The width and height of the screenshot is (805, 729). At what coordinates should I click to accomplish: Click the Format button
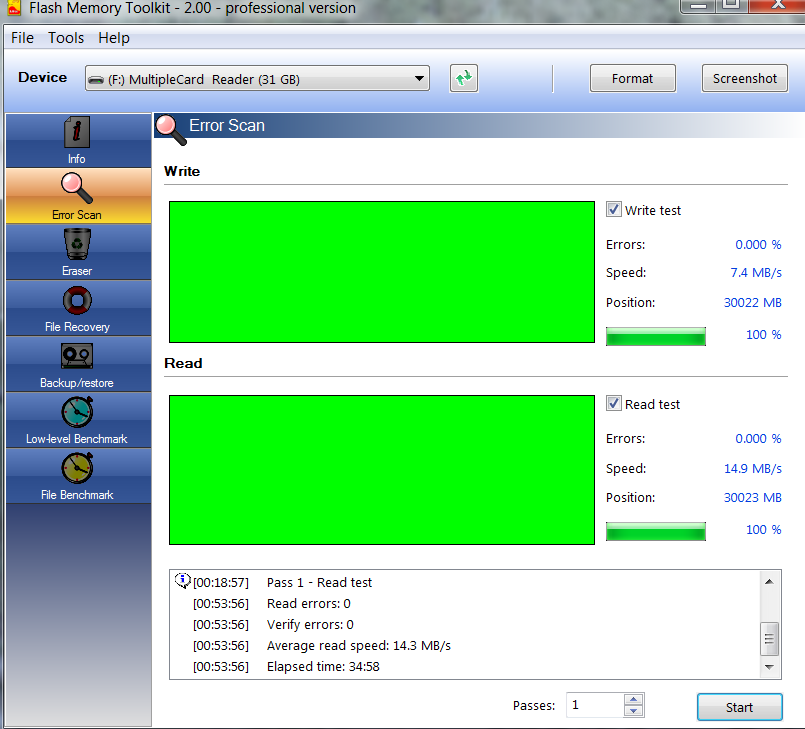click(x=632, y=78)
